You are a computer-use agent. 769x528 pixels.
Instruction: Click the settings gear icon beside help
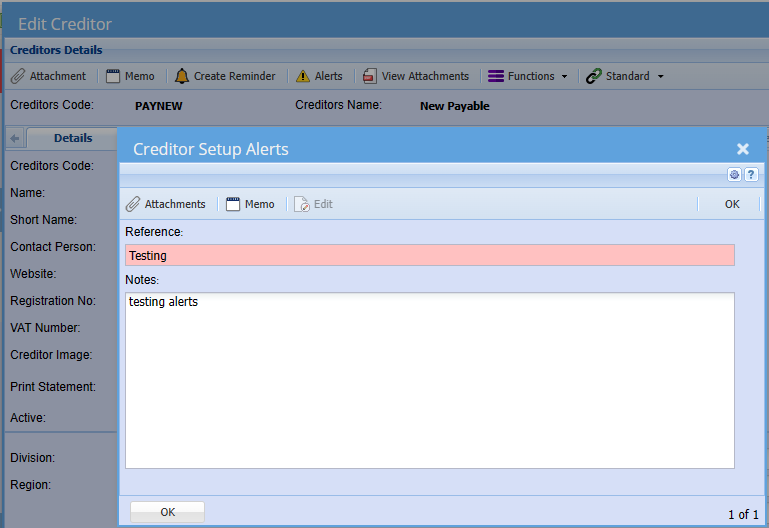coord(734,175)
